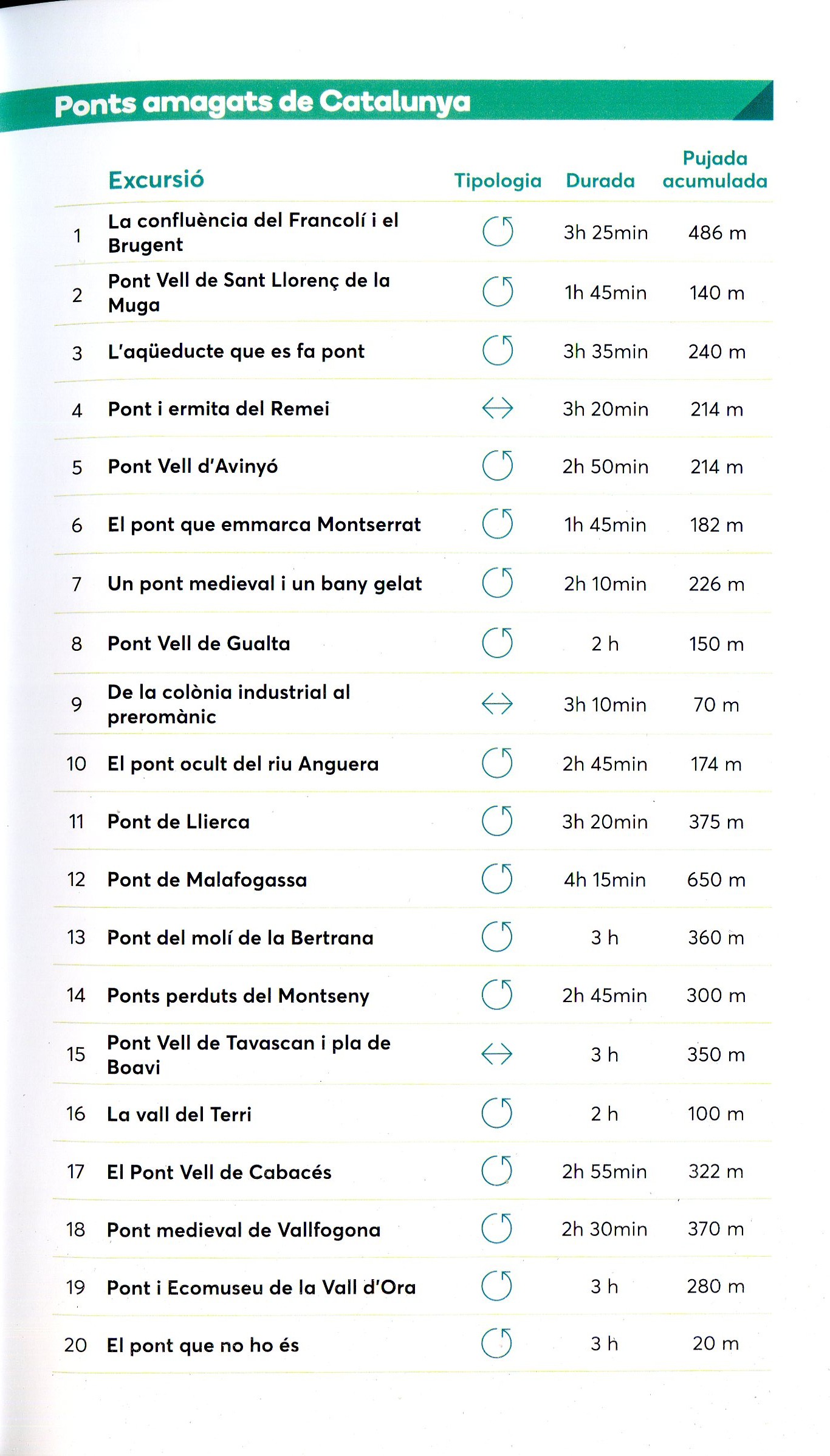Click the Pujada acumulada column header
The height and width of the screenshot is (1456, 830).
tap(715, 170)
